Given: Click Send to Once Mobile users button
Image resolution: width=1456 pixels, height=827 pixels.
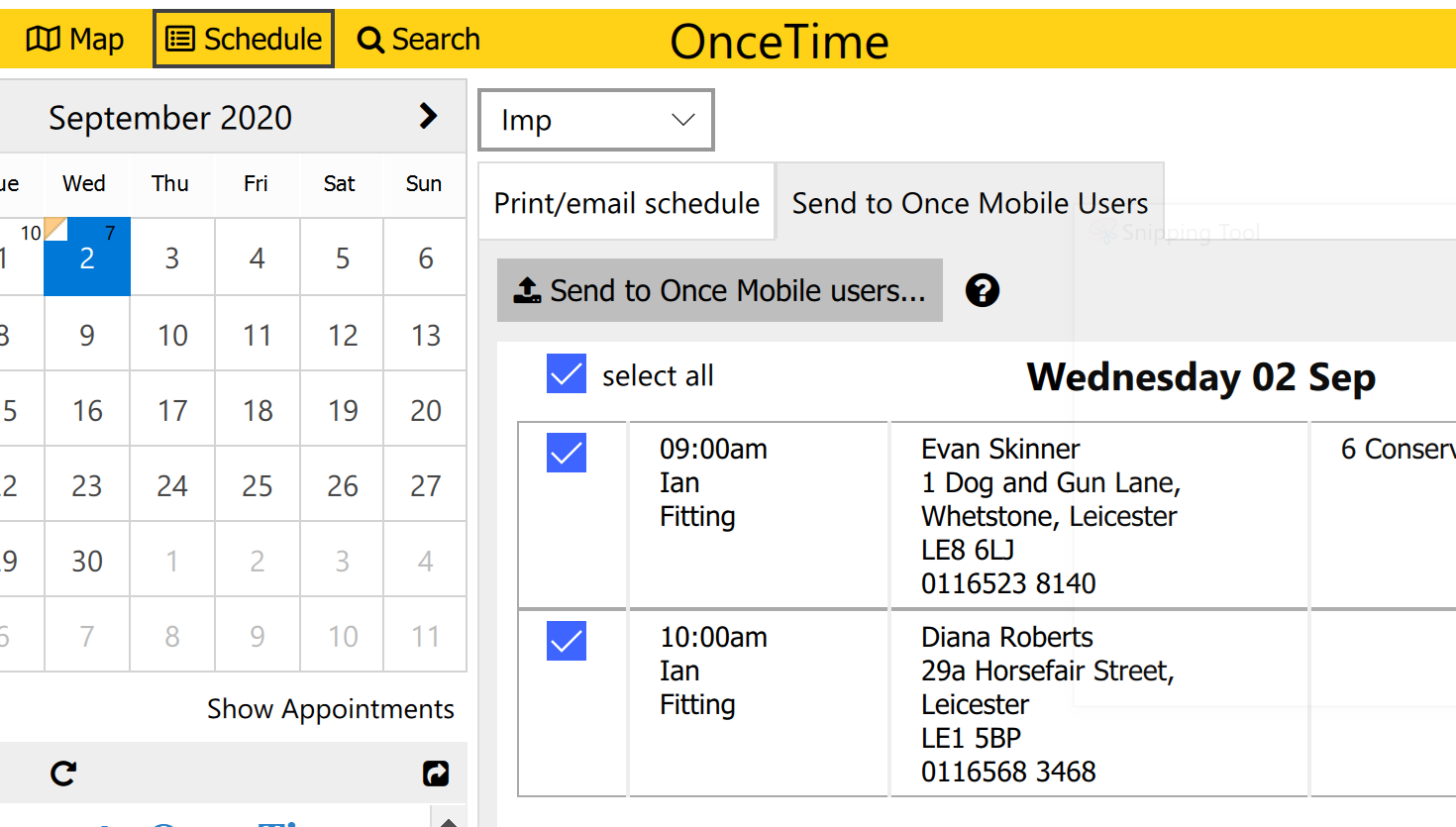Looking at the screenshot, I should (x=720, y=290).
